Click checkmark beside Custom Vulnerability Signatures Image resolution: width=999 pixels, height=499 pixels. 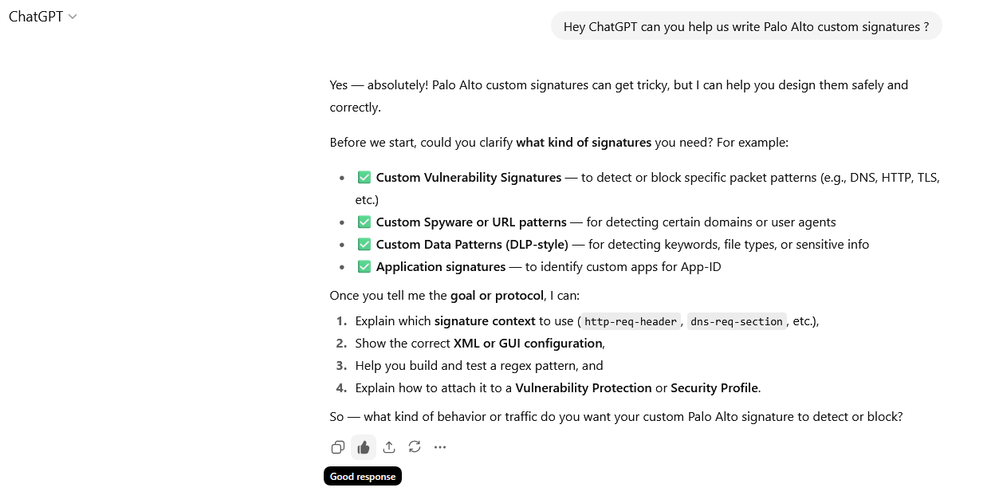[364, 178]
